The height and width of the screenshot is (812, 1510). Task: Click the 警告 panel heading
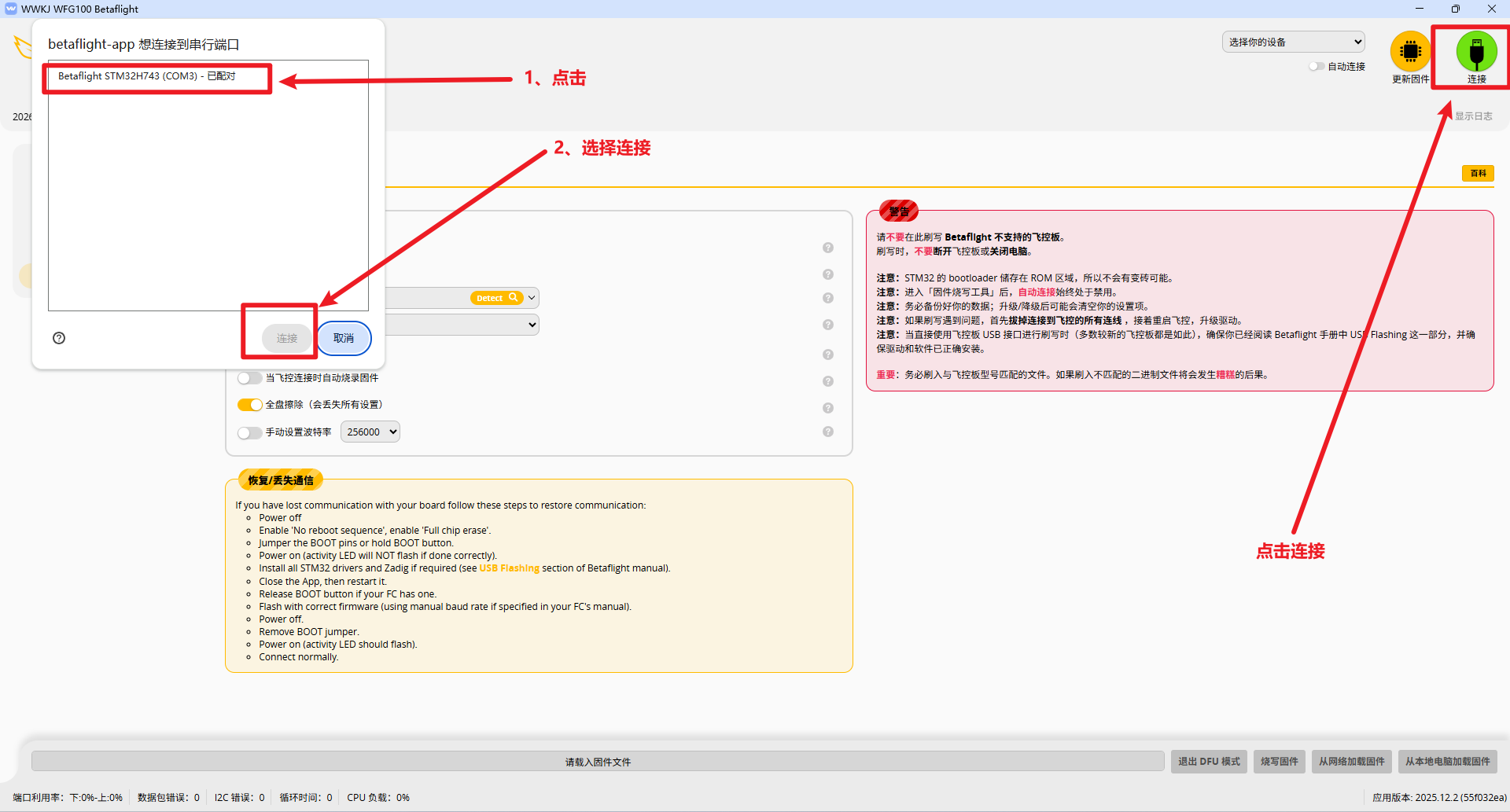coord(899,211)
